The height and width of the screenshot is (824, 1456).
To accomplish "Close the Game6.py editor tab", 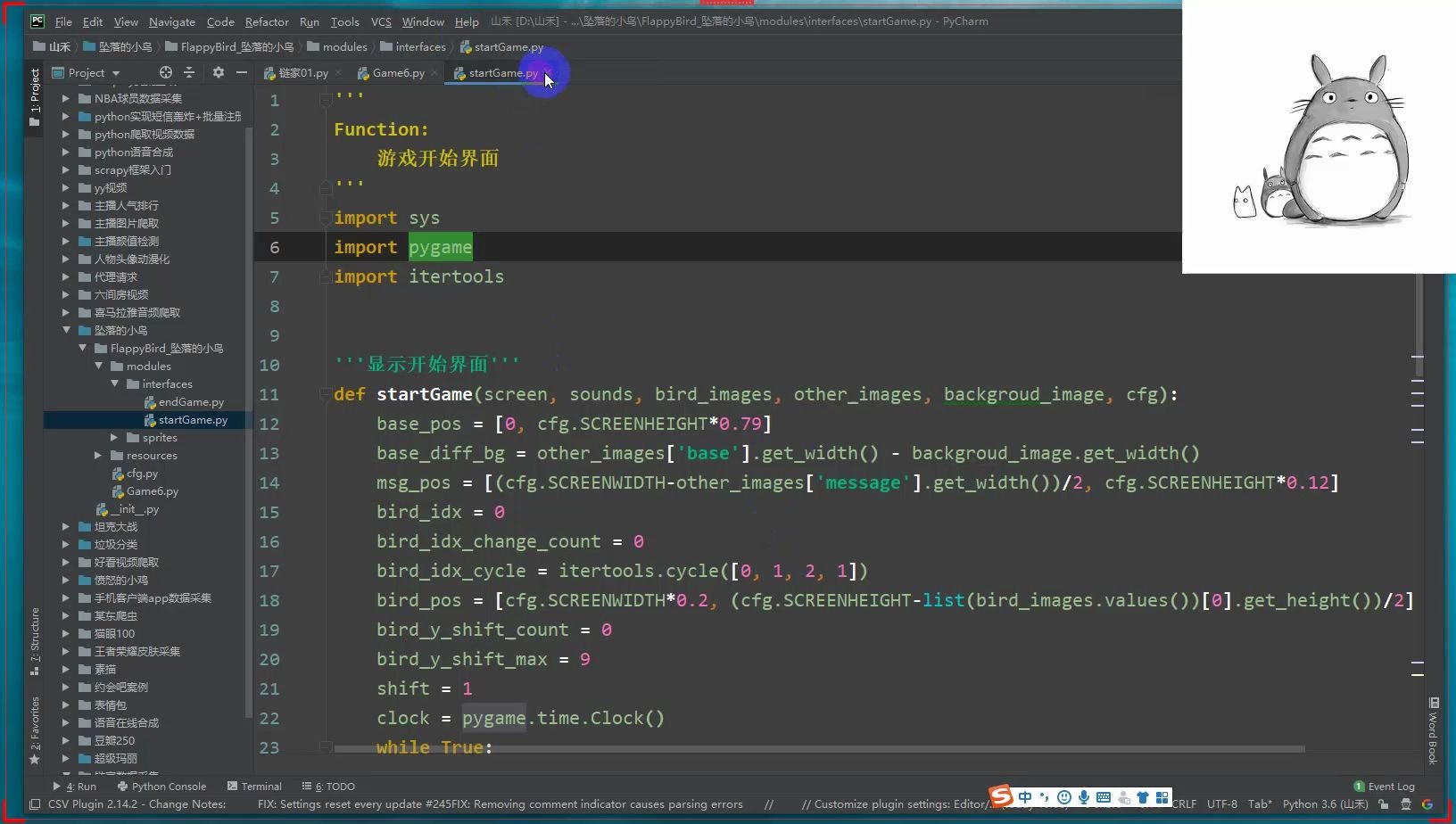I will click(434, 72).
